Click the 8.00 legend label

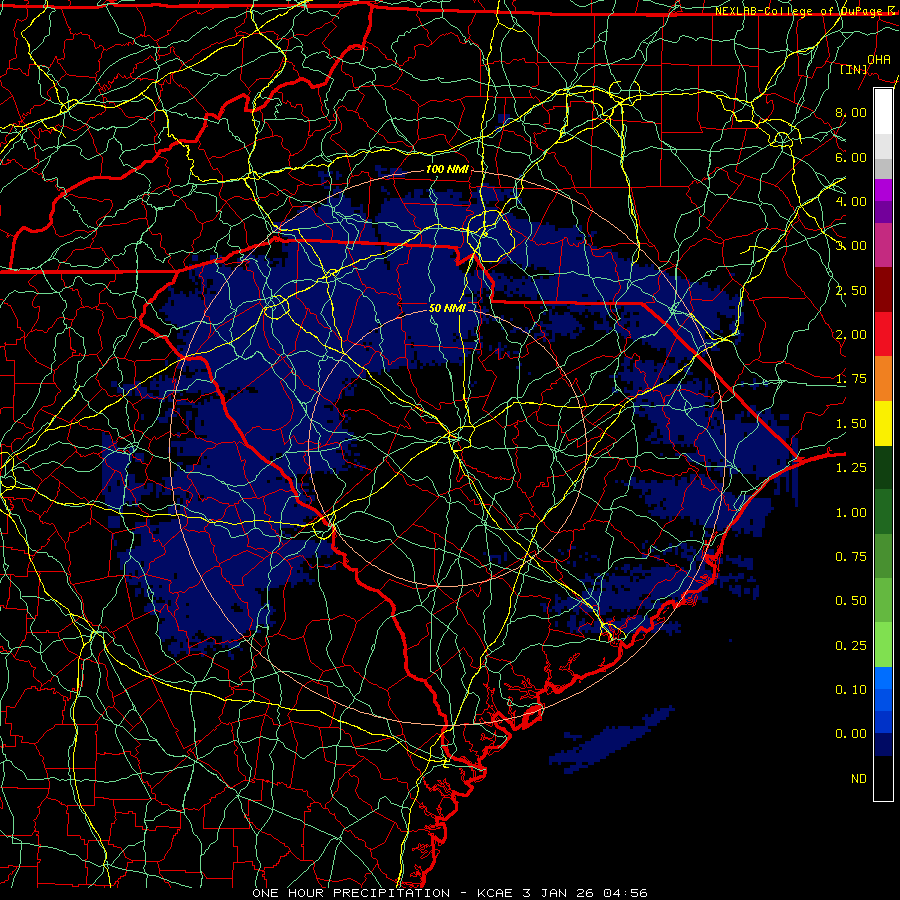click(x=851, y=112)
